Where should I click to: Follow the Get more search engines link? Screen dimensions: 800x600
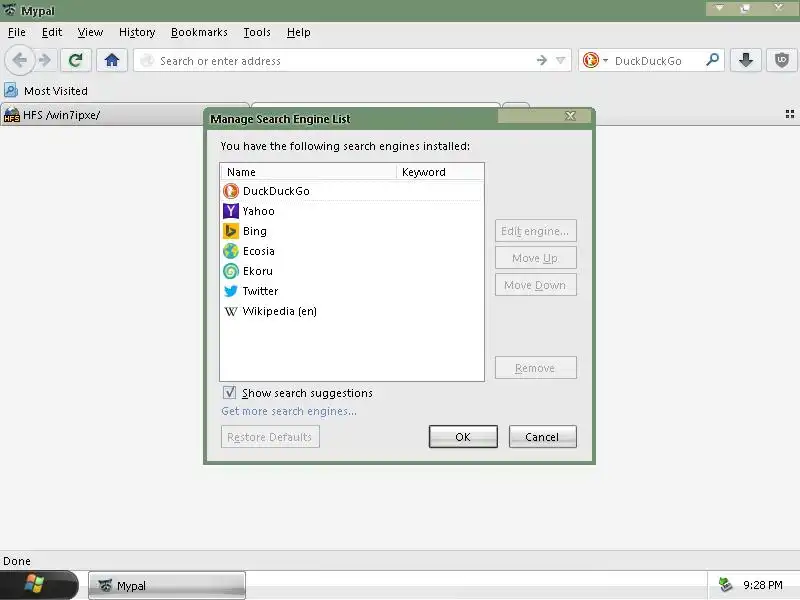[289, 411]
